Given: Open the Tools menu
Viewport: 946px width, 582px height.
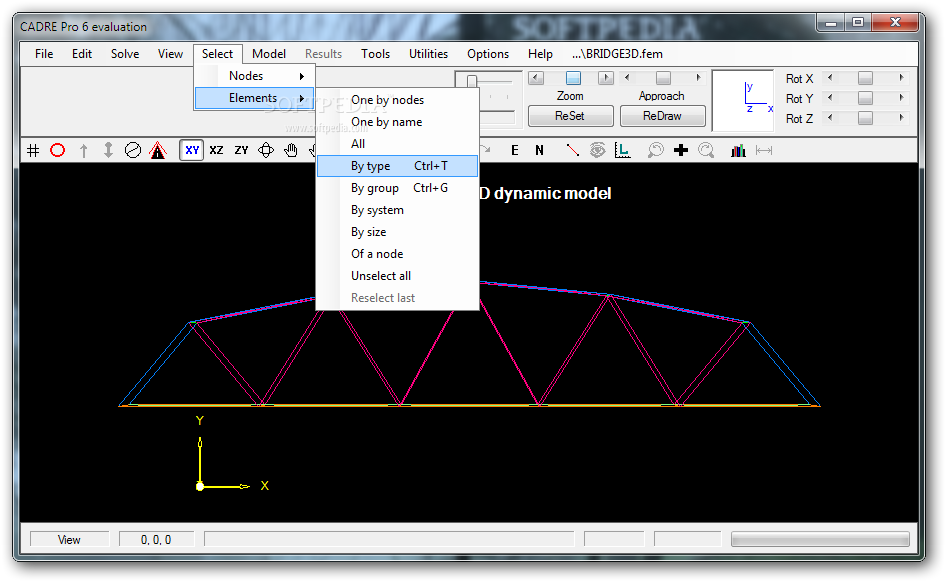Looking at the screenshot, I should click(375, 54).
